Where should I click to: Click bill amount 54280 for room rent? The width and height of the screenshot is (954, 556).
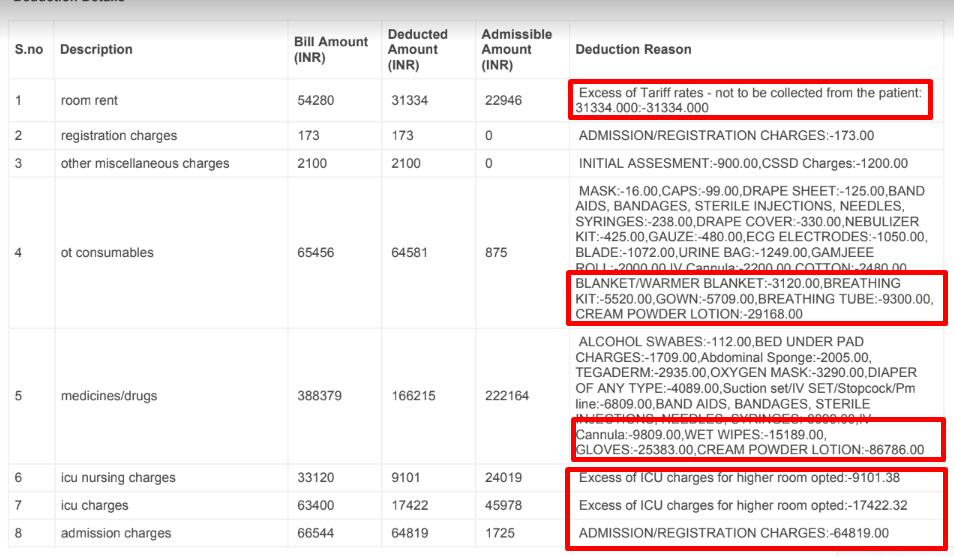(x=316, y=100)
